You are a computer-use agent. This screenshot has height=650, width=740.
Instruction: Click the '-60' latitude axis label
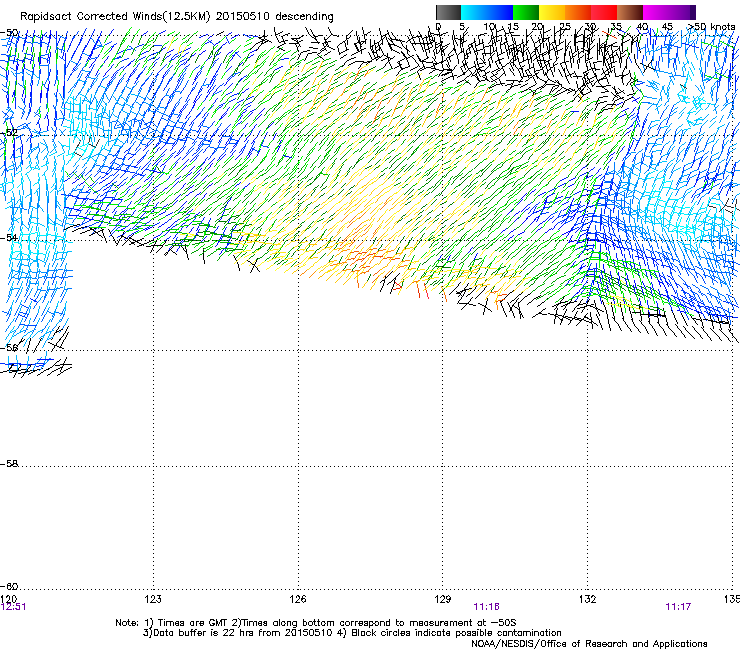coord(9,586)
